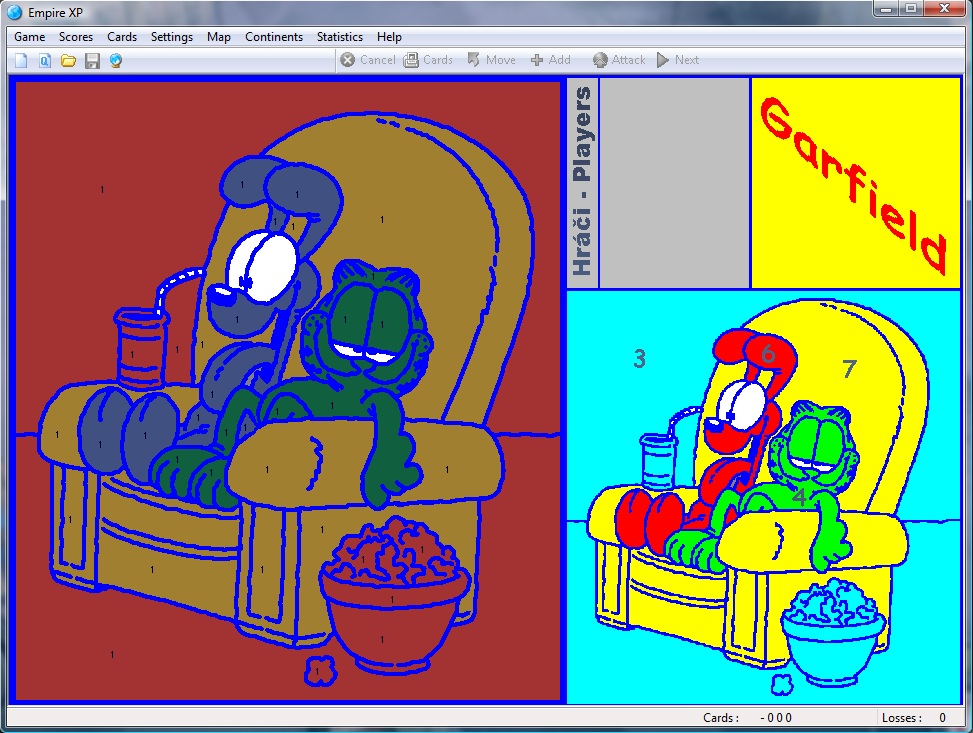
Task: Click the Cancel toolbar button
Action: 368,60
